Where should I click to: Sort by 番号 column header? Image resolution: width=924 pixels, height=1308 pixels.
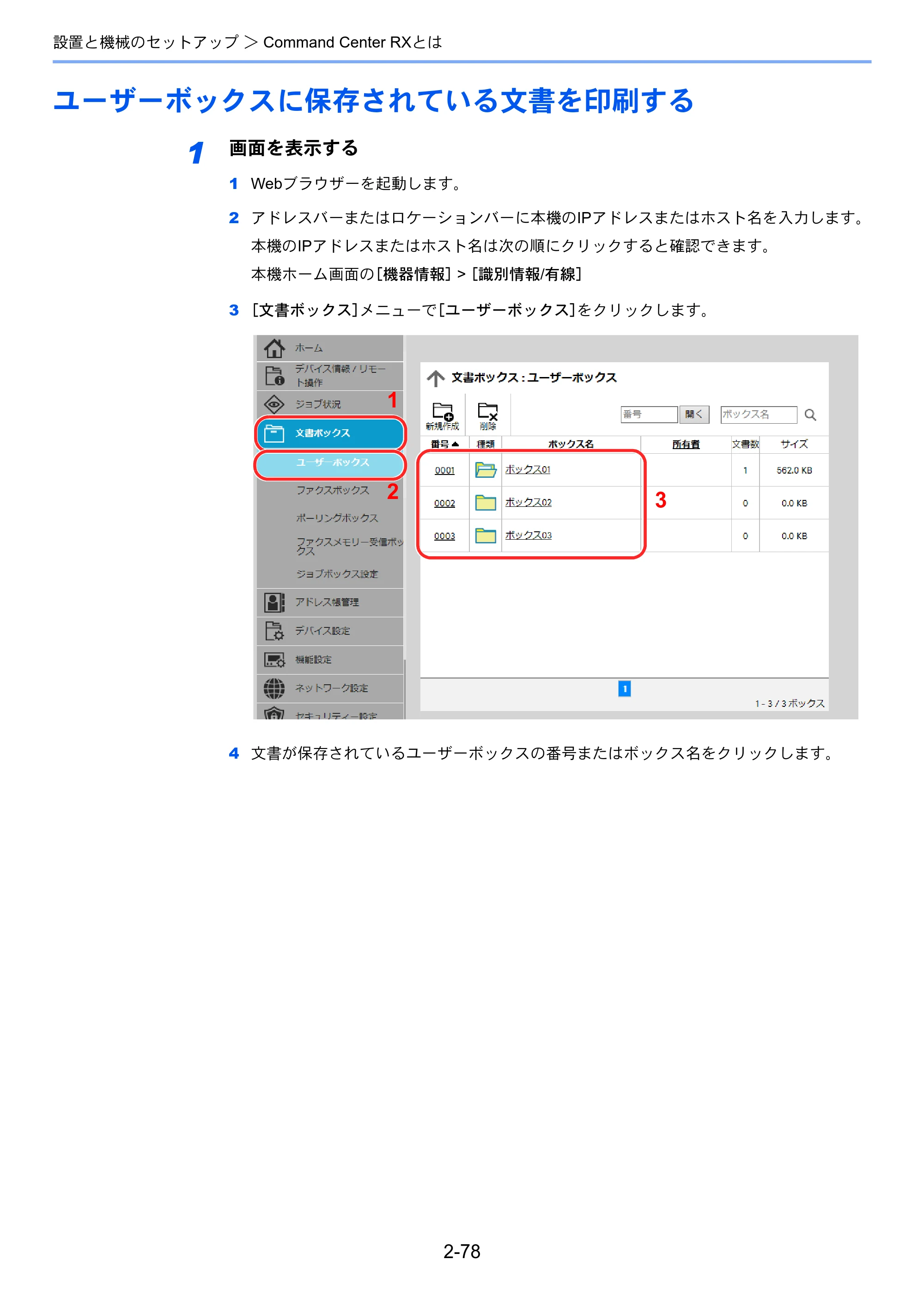coord(444,444)
